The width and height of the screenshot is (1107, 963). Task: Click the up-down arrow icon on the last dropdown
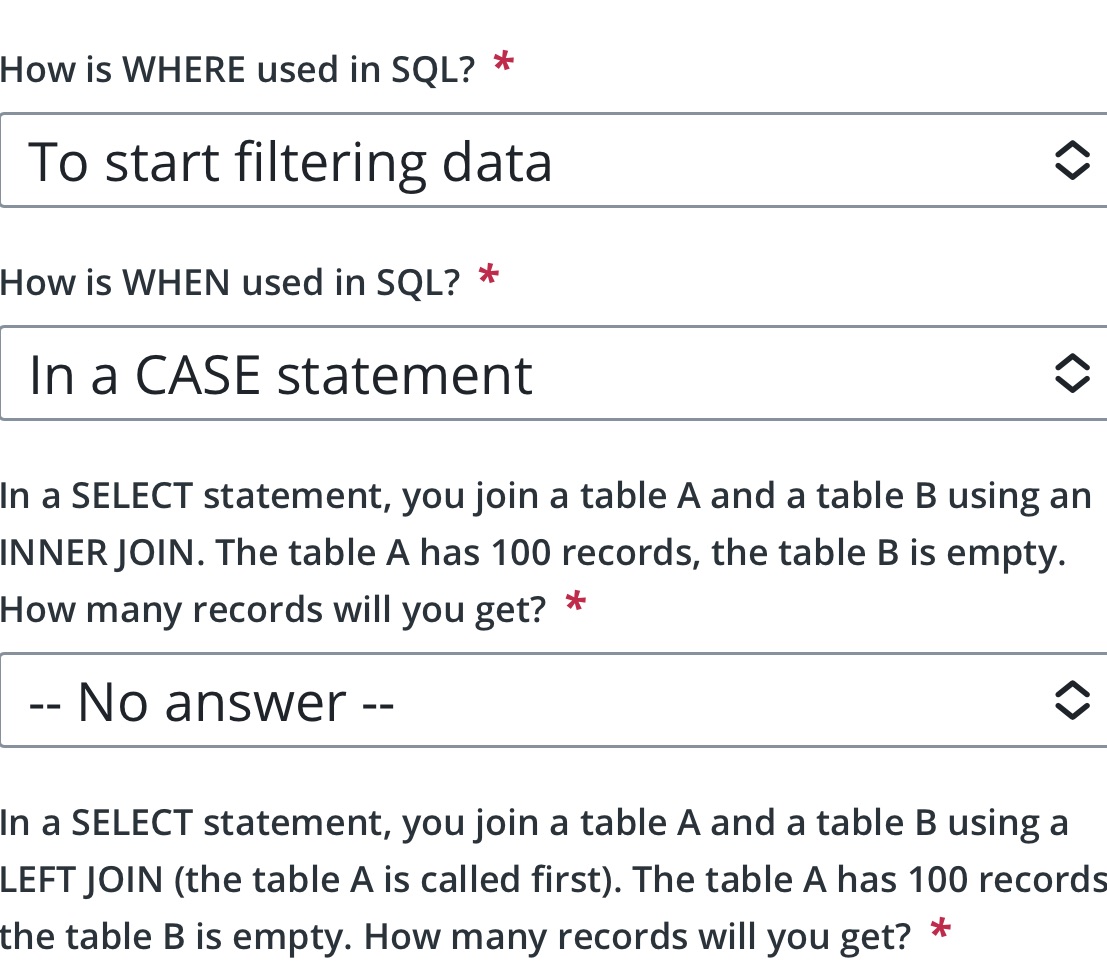[1071, 700]
